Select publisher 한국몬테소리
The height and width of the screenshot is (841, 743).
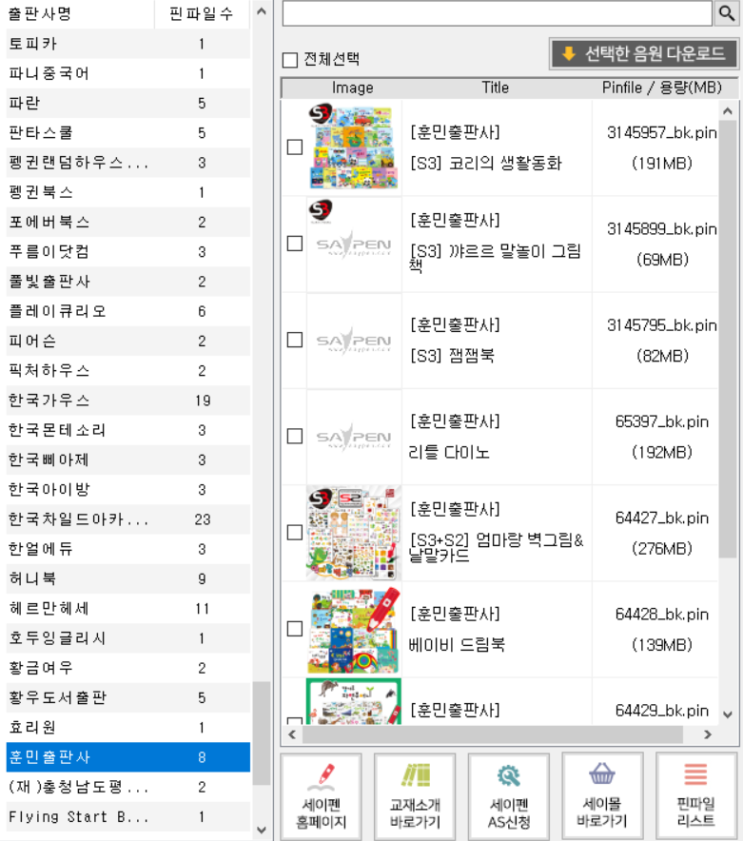(x=128, y=430)
